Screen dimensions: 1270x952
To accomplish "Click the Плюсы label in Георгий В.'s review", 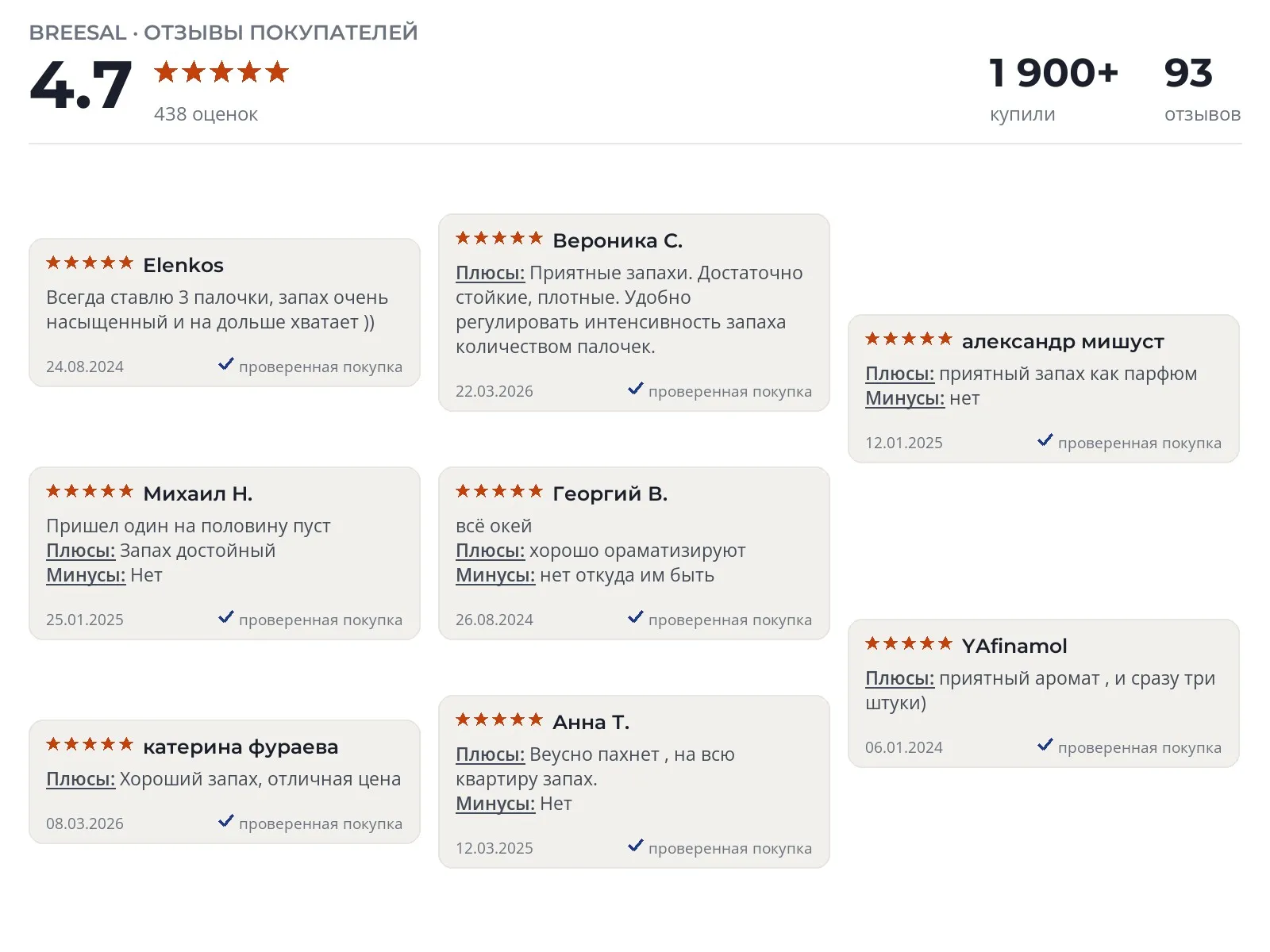I will click(490, 551).
